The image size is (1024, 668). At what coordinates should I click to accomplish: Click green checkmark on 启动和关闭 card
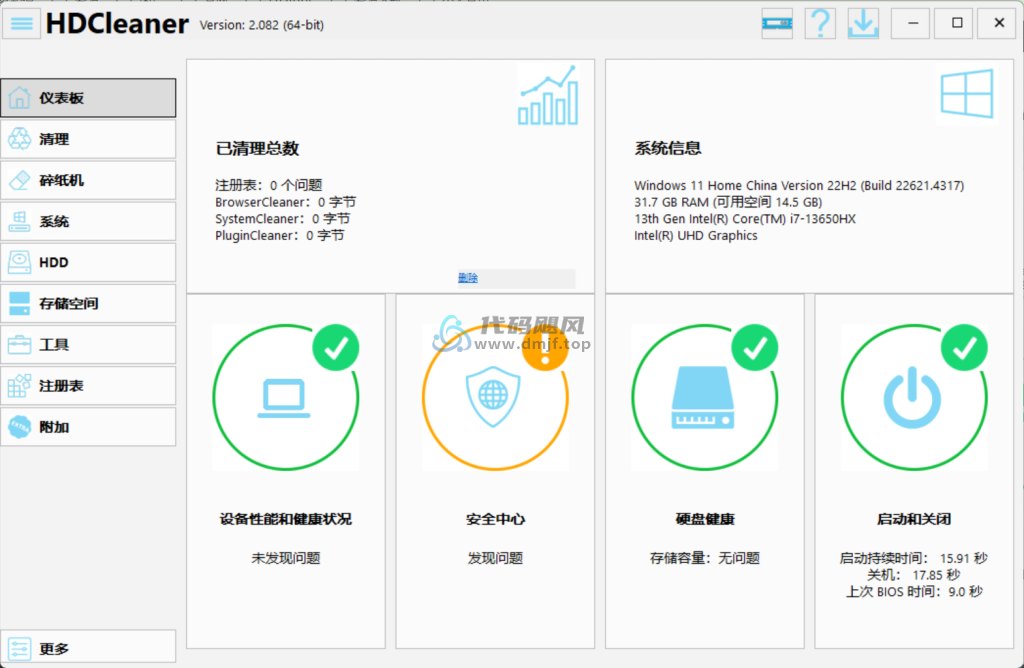[965, 348]
